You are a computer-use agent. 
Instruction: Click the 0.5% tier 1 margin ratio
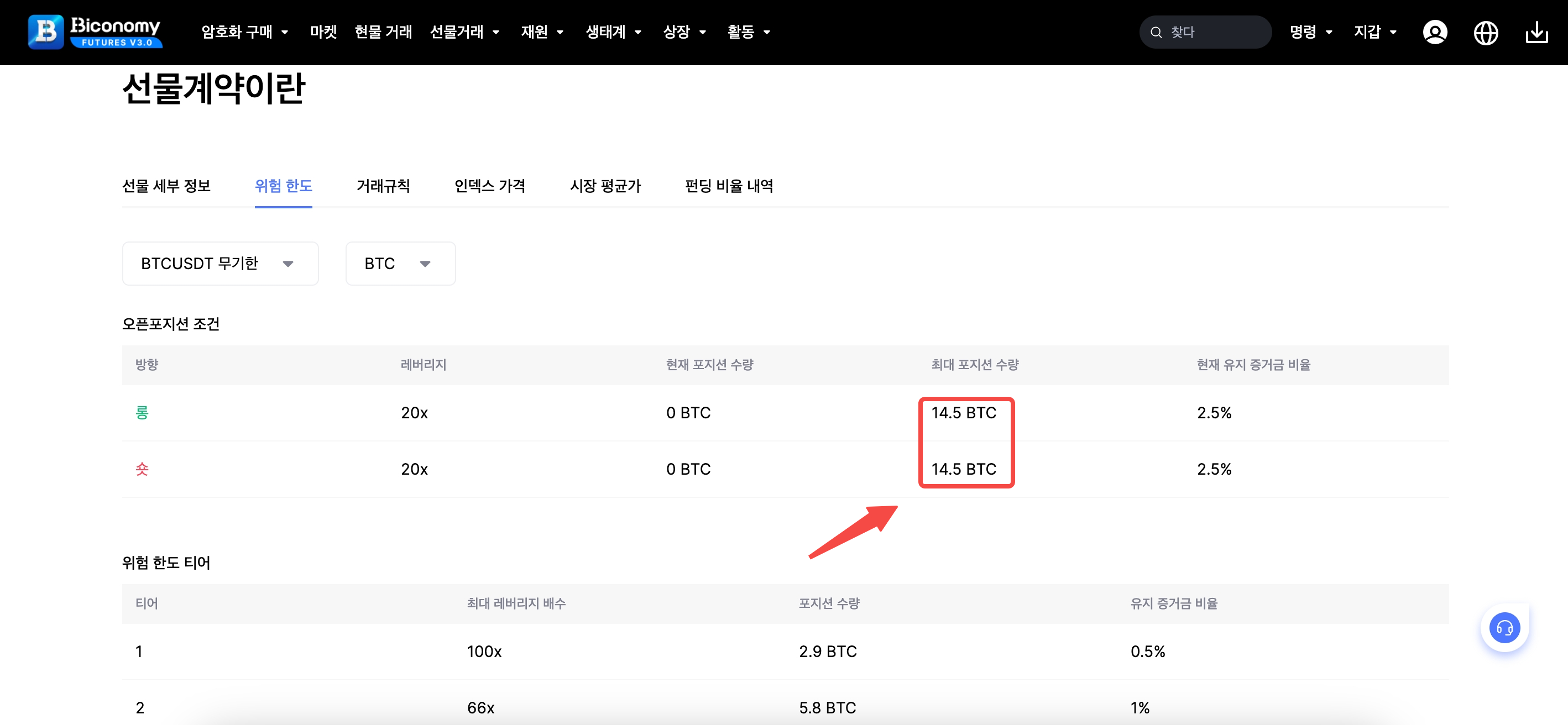pos(1148,652)
